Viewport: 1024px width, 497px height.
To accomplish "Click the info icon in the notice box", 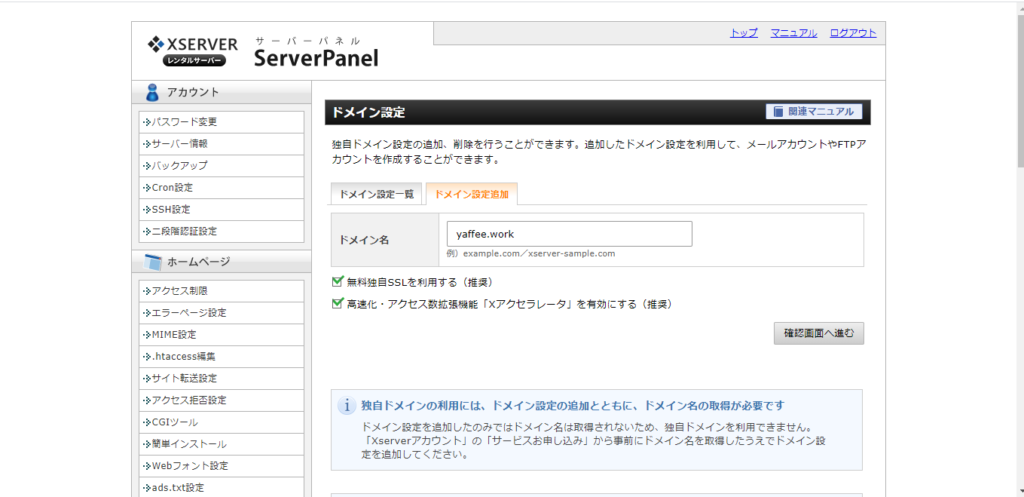I will tap(347, 406).
